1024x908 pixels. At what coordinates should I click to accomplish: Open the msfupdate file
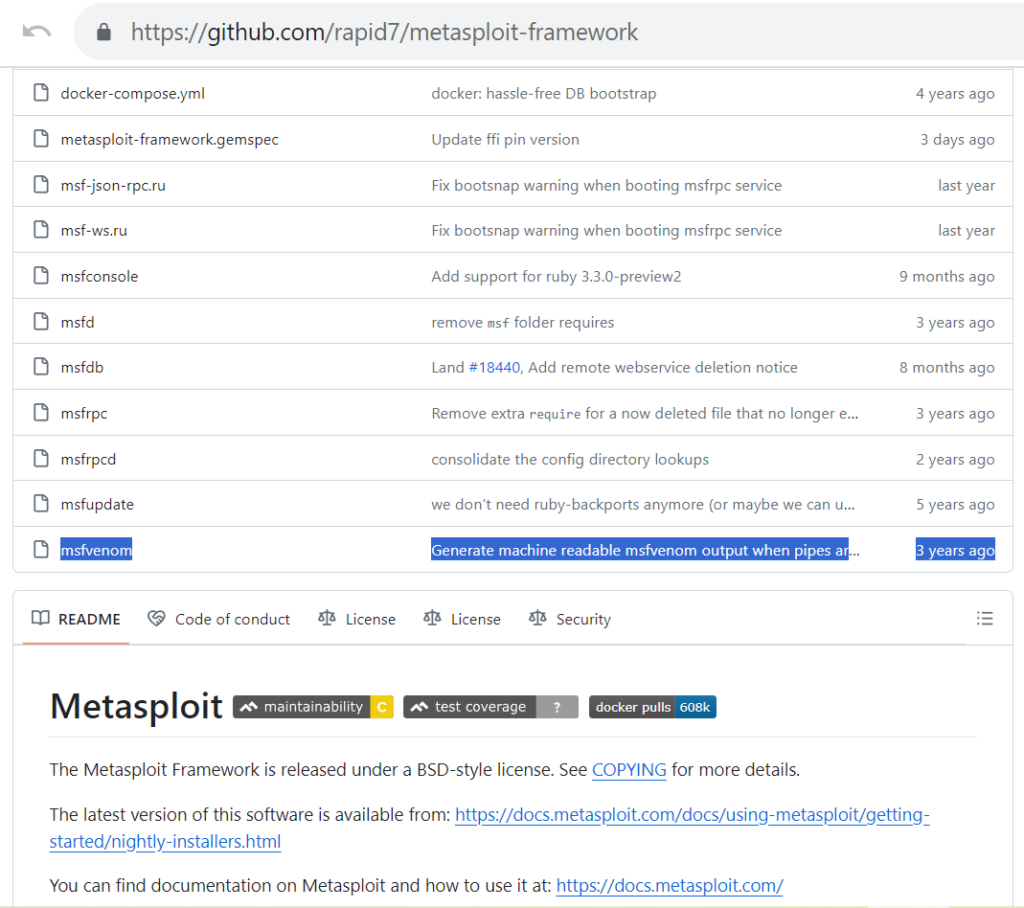point(97,504)
